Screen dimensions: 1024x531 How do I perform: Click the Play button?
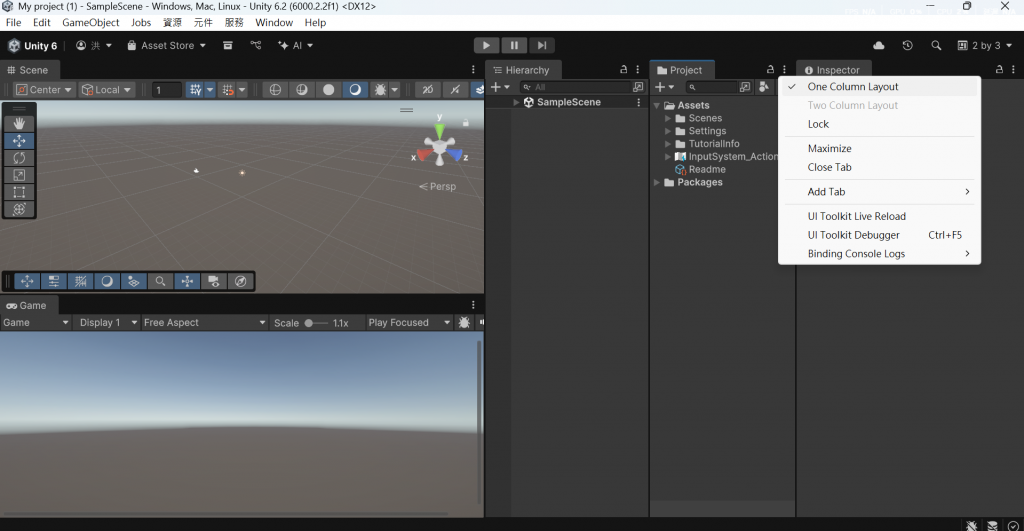pyautogui.click(x=486, y=45)
